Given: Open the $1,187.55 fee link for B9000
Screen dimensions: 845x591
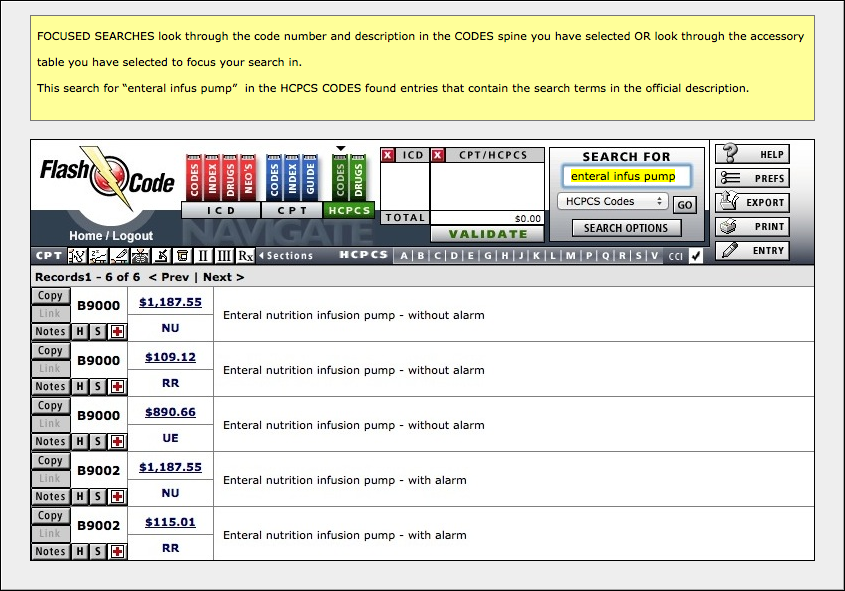Looking at the screenshot, I should tap(170, 302).
